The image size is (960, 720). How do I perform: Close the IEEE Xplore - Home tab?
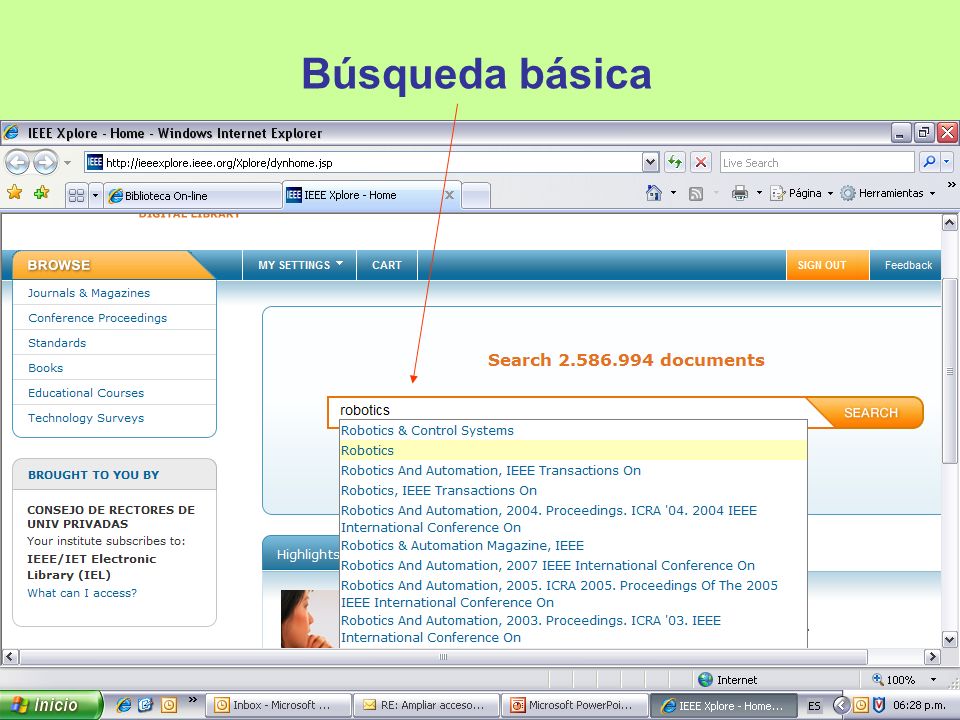449,195
